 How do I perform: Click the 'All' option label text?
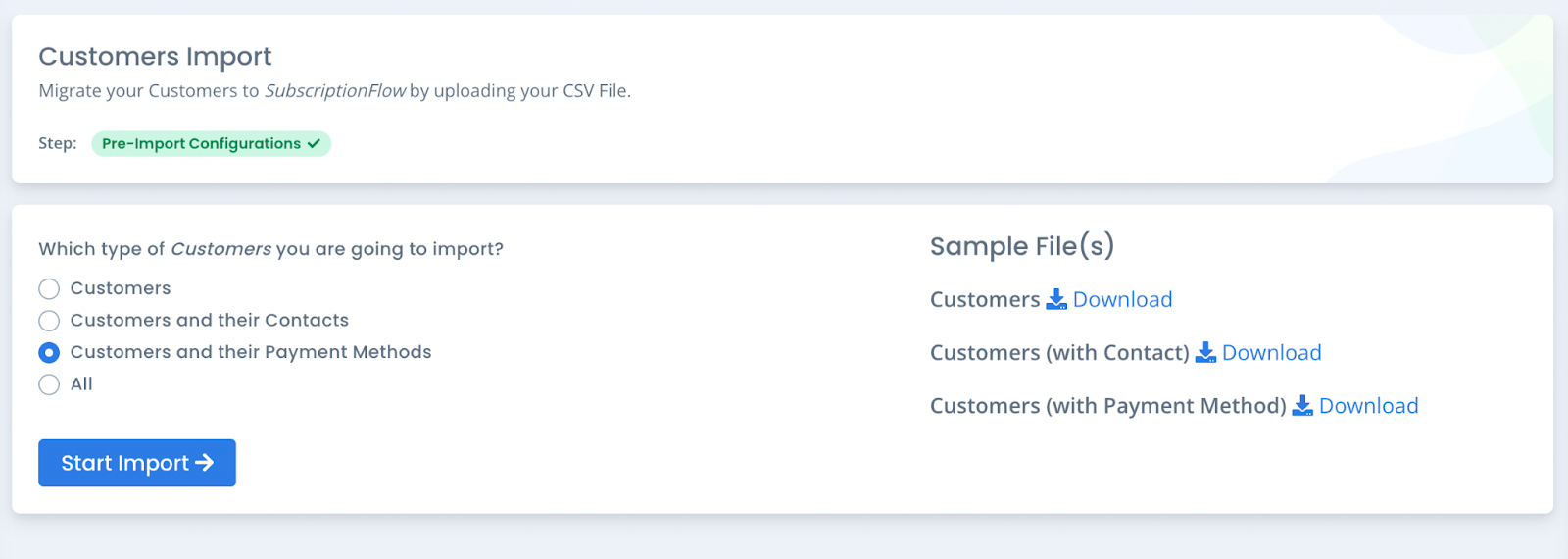pyautogui.click(x=81, y=383)
